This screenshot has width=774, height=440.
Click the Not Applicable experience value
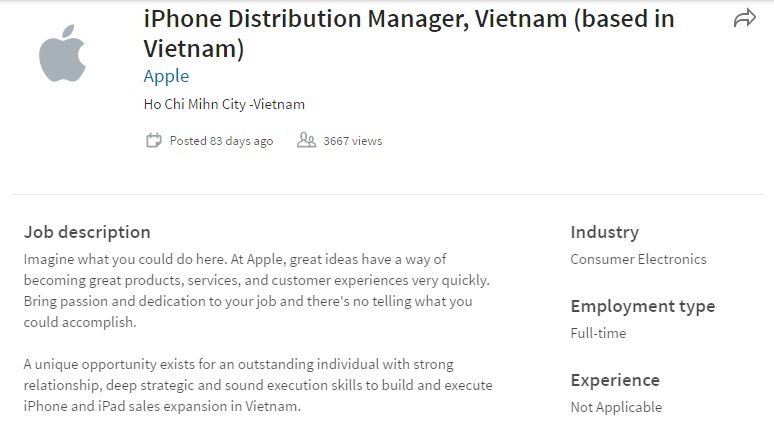[616, 407]
